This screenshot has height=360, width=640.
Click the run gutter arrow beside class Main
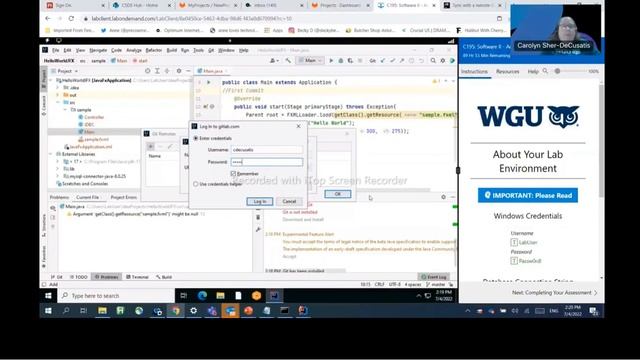click(209, 82)
